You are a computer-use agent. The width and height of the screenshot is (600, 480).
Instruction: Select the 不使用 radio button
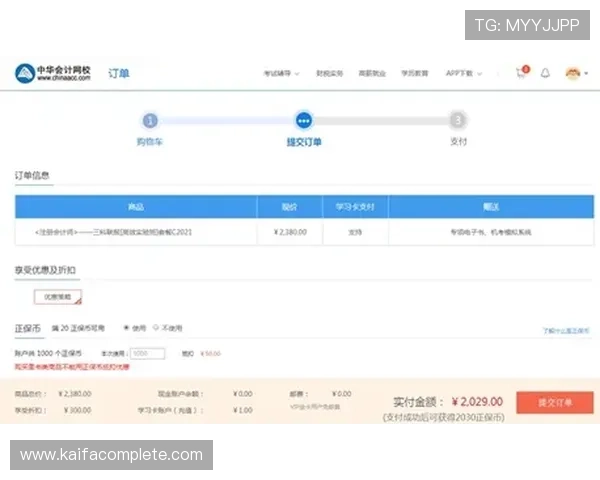[x=156, y=328]
